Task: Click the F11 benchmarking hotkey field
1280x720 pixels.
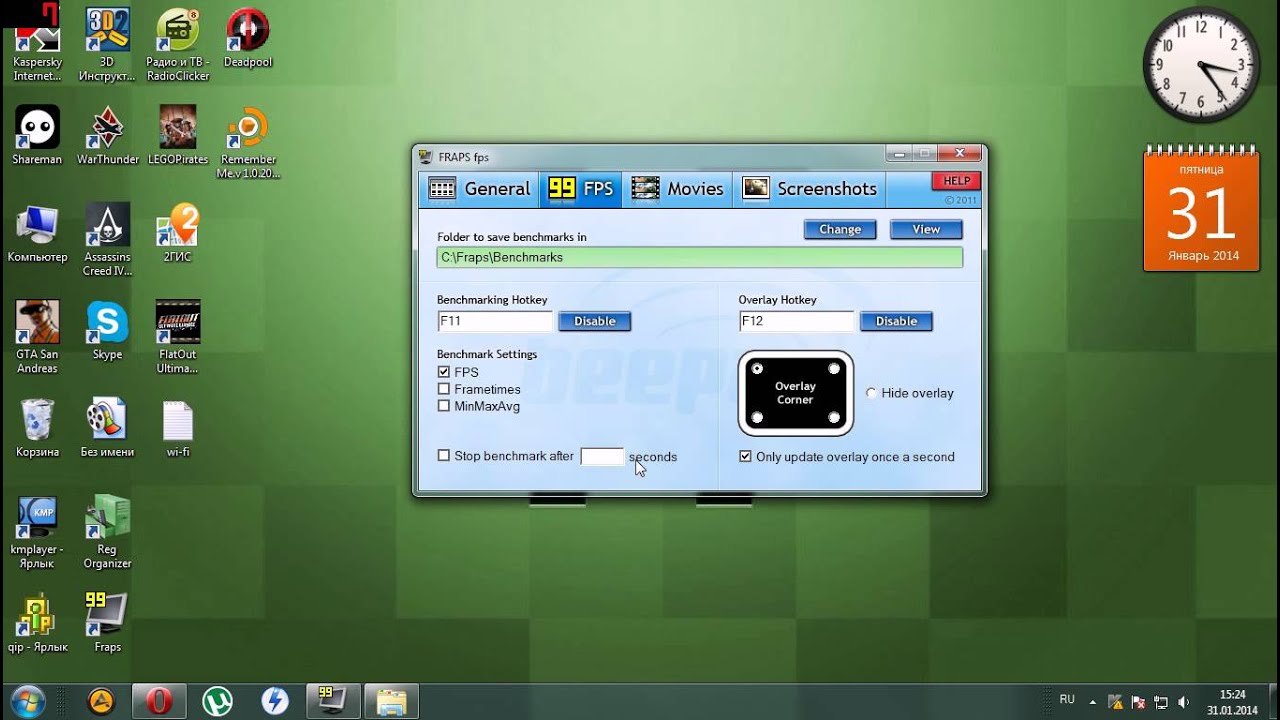Action: tap(495, 321)
